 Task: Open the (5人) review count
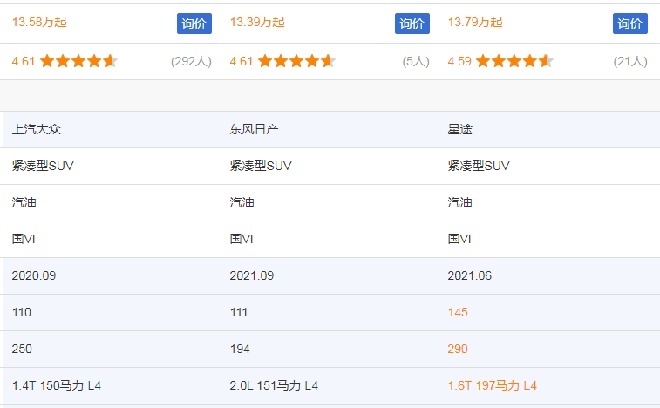click(416, 61)
